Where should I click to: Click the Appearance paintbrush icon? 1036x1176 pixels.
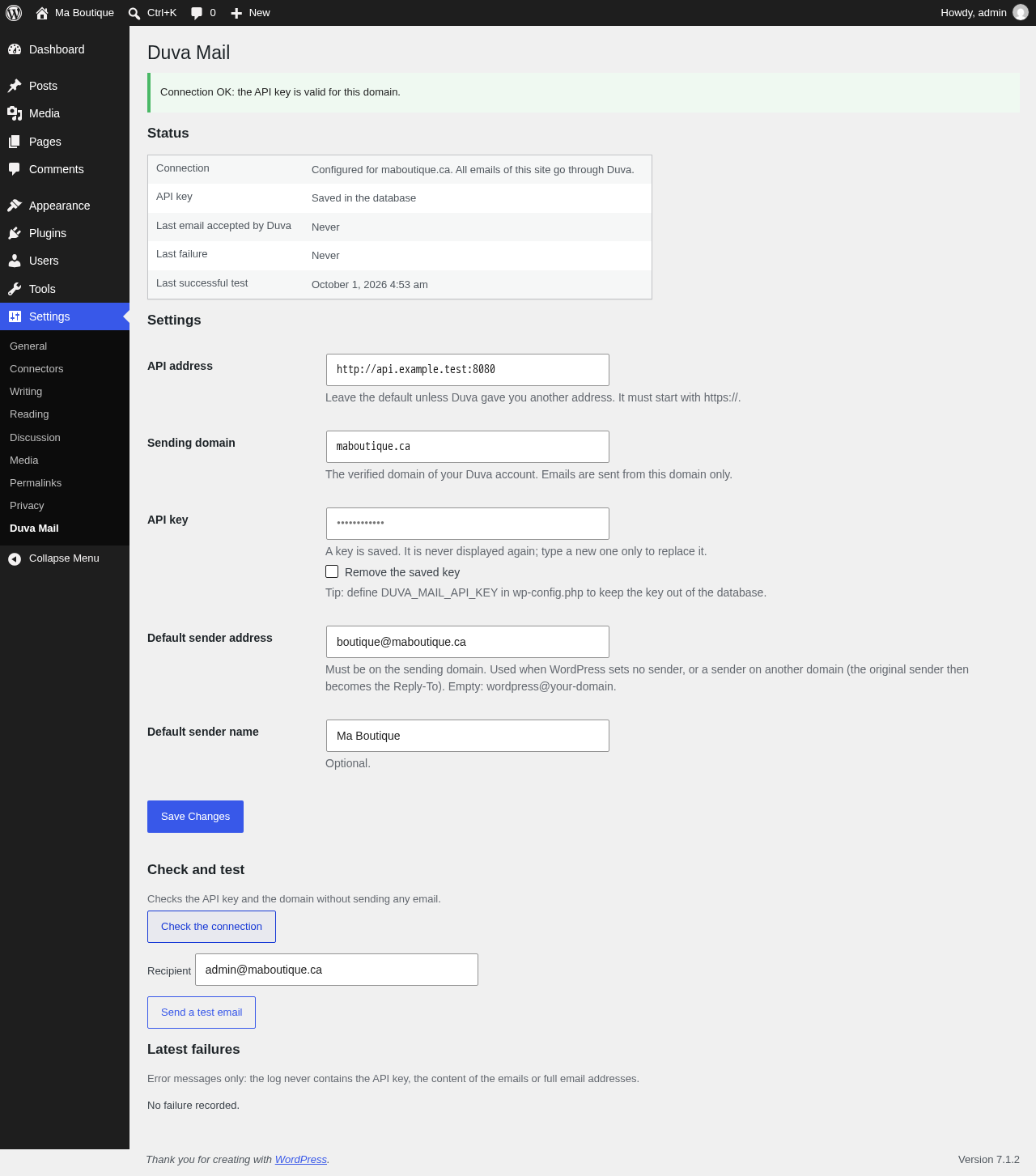(x=15, y=206)
